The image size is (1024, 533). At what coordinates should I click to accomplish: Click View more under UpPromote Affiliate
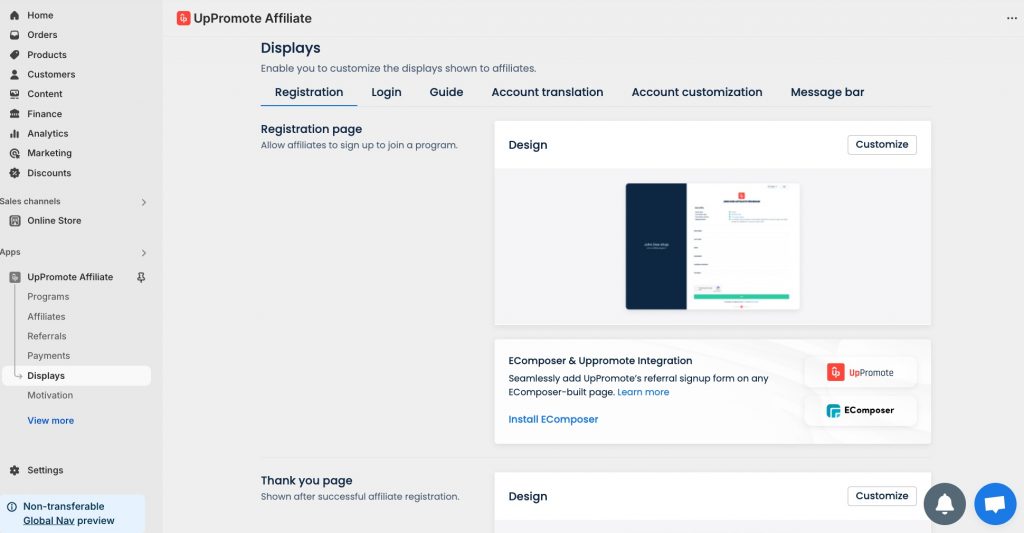(x=50, y=421)
